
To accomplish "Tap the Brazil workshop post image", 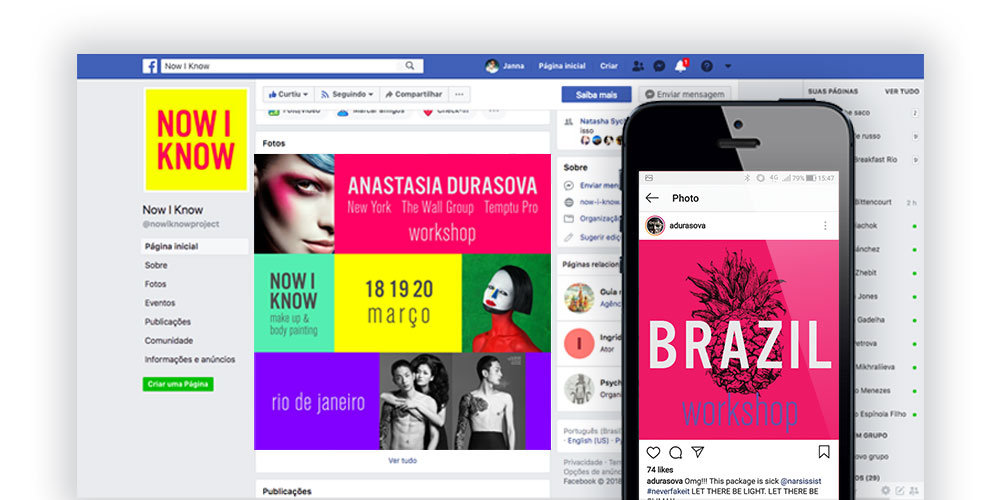I will point(739,340).
